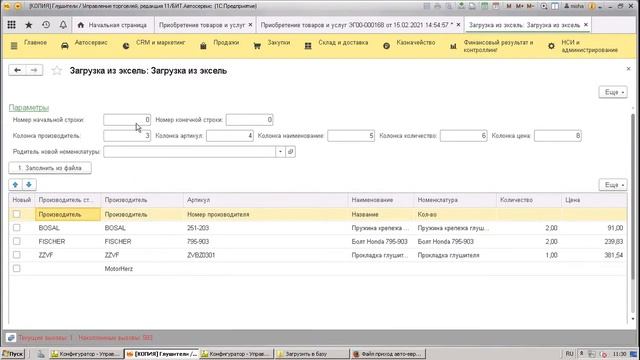Open the Казначейство section

pyautogui.click(x=416, y=42)
